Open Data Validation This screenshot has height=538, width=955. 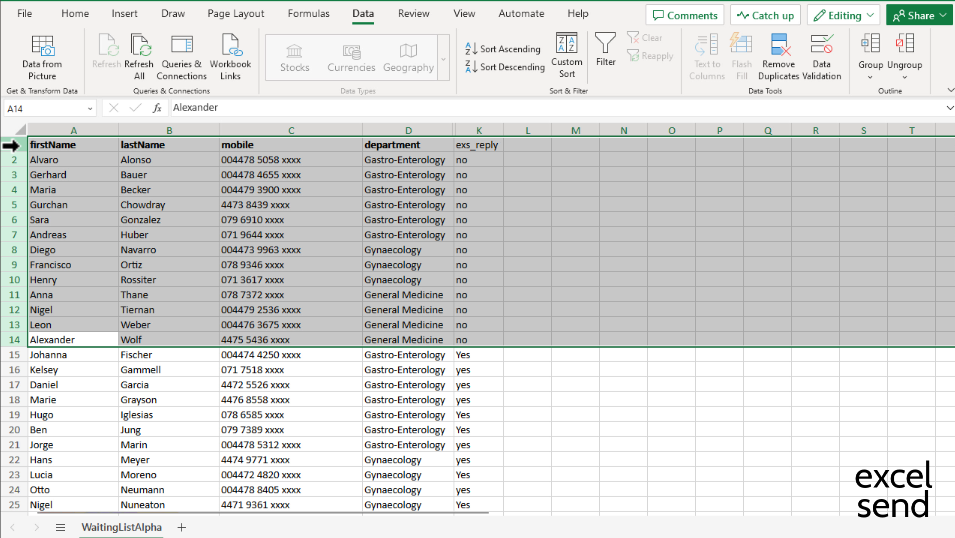(822, 57)
